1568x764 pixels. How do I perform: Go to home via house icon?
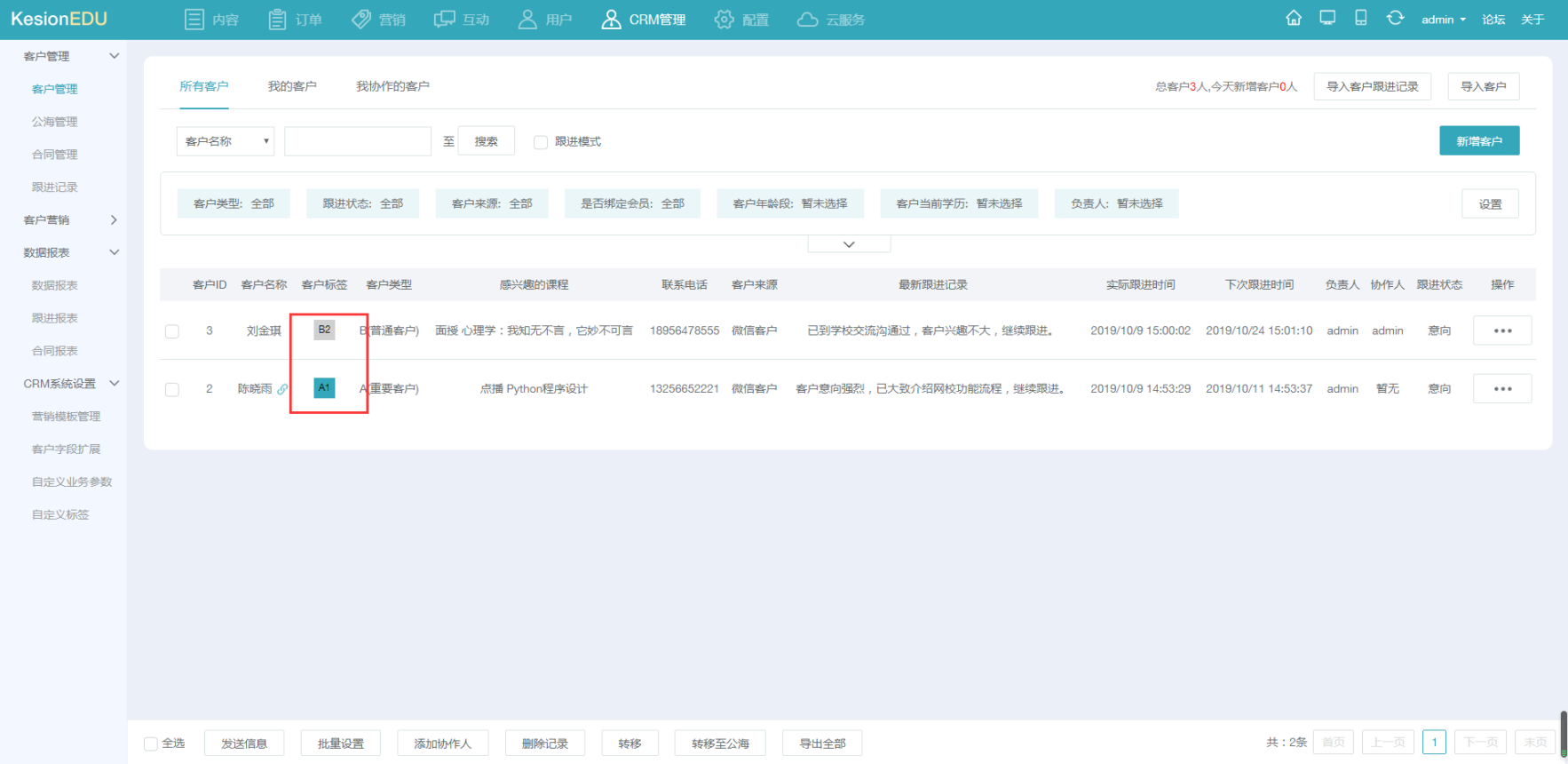pos(1294,18)
